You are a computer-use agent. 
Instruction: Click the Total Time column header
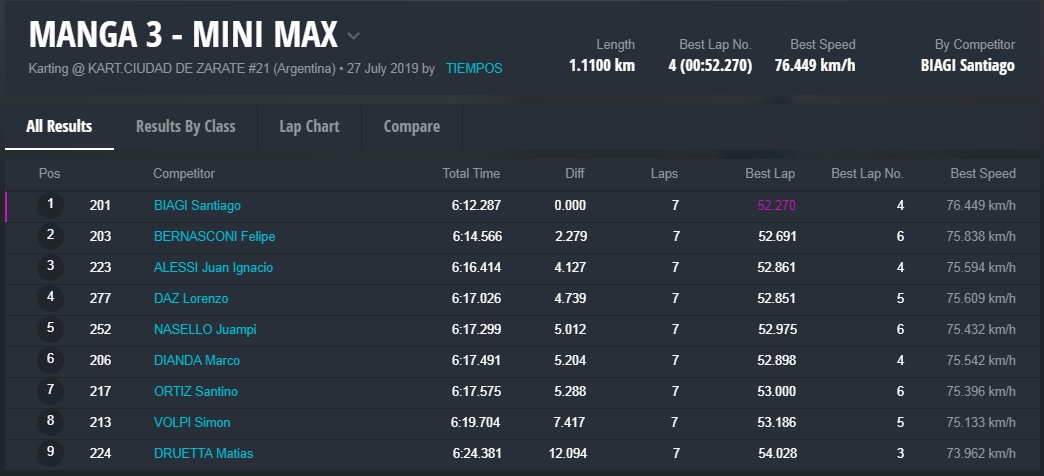pyautogui.click(x=471, y=174)
